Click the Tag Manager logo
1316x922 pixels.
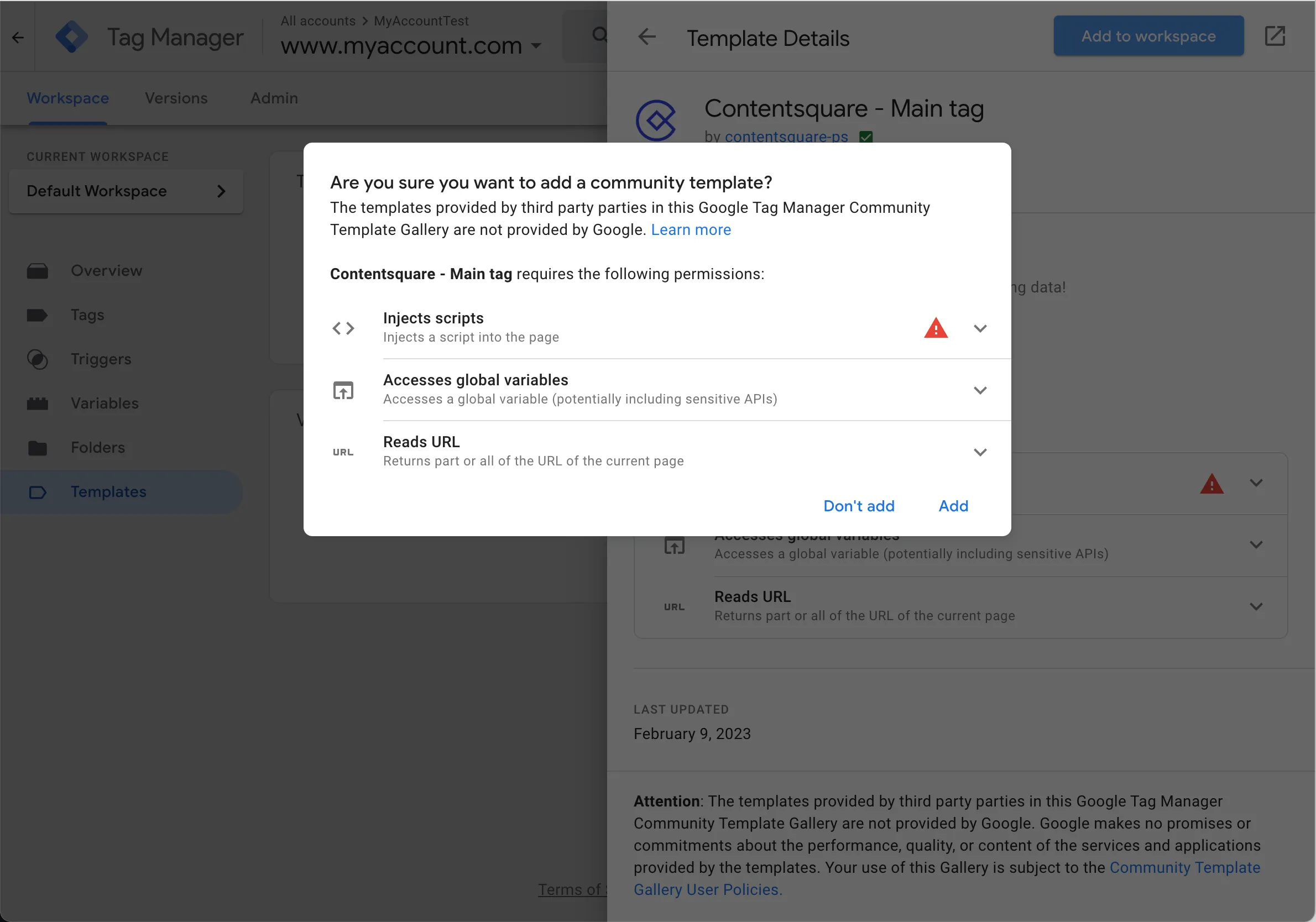click(72, 37)
